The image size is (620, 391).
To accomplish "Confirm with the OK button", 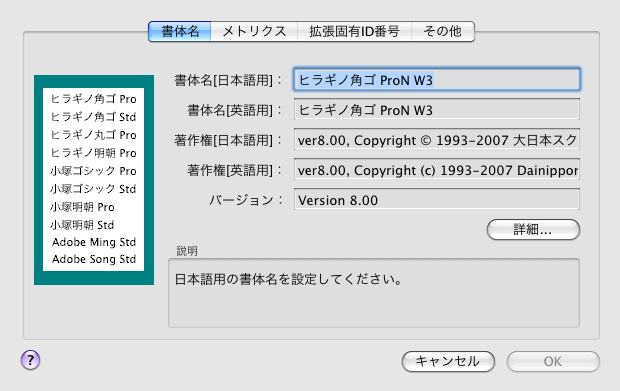I will click(x=553, y=361).
